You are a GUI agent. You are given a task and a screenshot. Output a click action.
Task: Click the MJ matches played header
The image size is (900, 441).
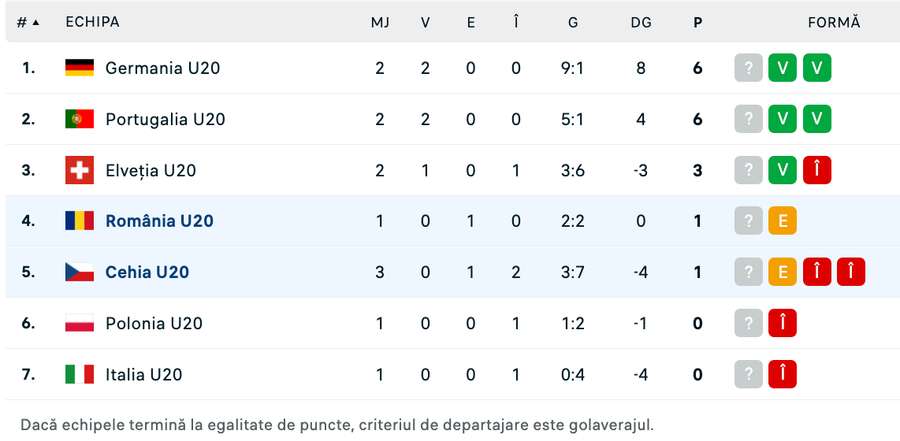[380, 22]
